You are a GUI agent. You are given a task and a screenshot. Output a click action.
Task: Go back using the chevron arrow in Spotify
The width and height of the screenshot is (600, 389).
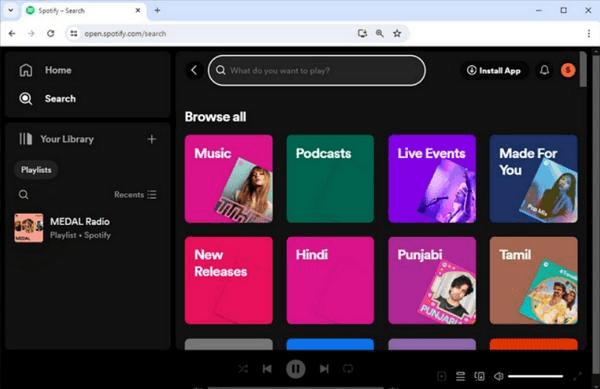pyautogui.click(x=194, y=70)
